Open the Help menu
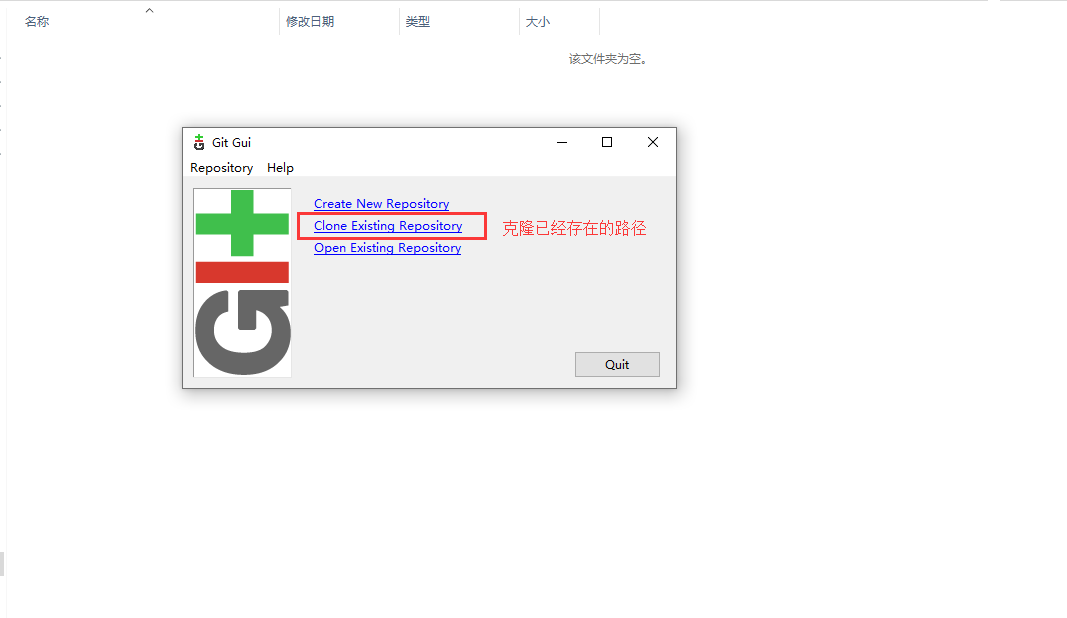 point(280,167)
